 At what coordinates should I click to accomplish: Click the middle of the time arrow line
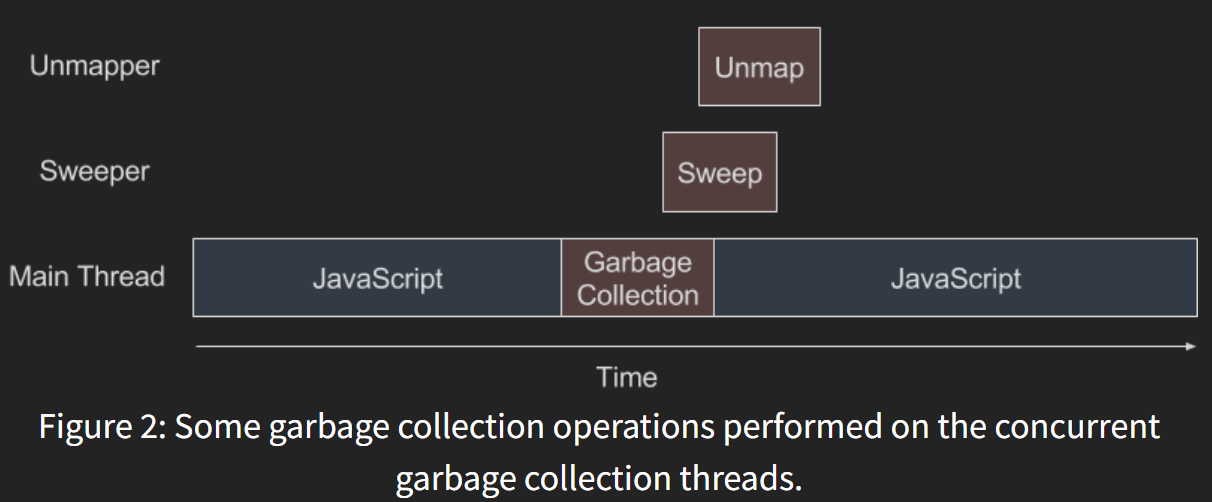point(695,346)
